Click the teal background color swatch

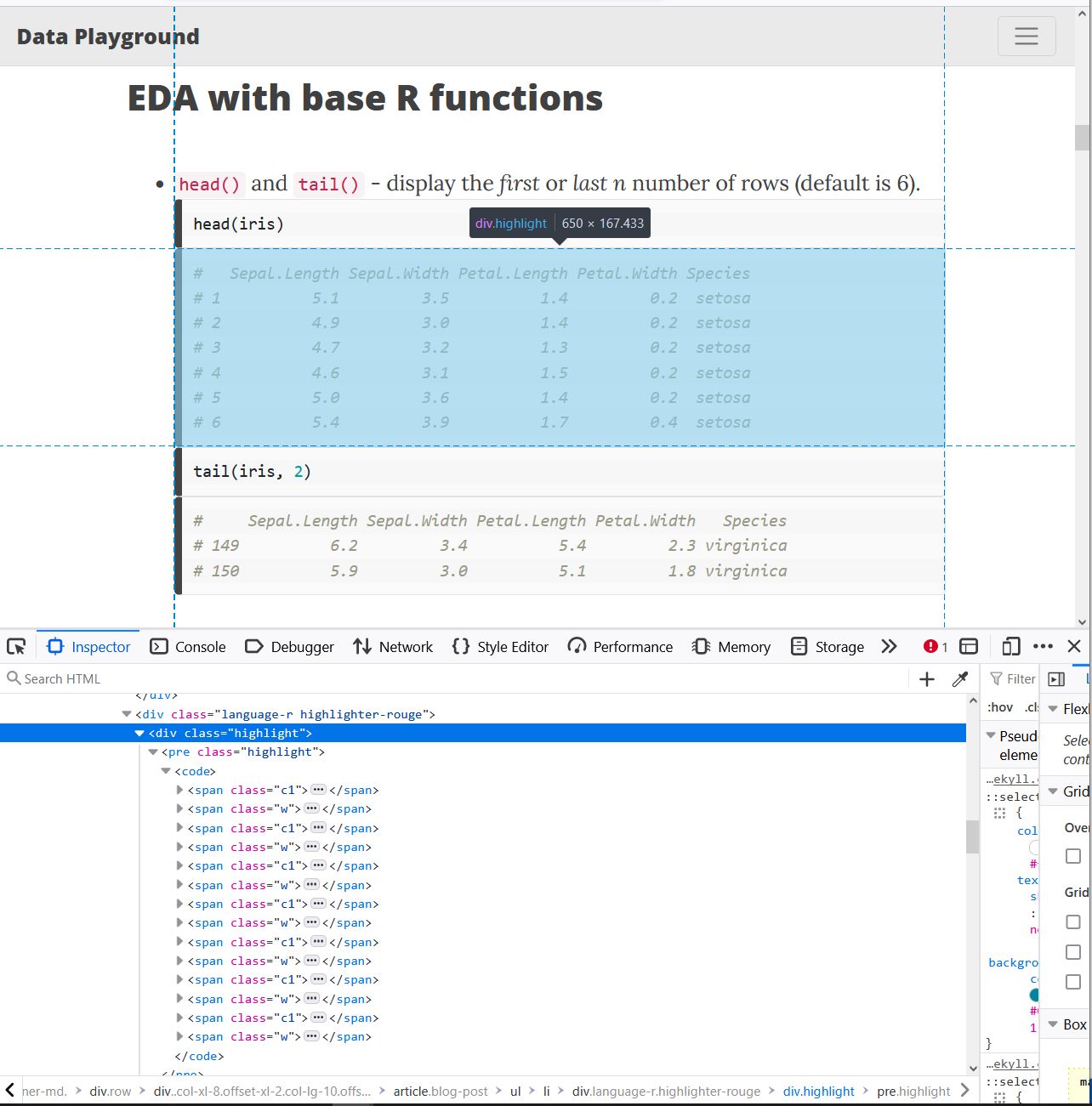1034,995
